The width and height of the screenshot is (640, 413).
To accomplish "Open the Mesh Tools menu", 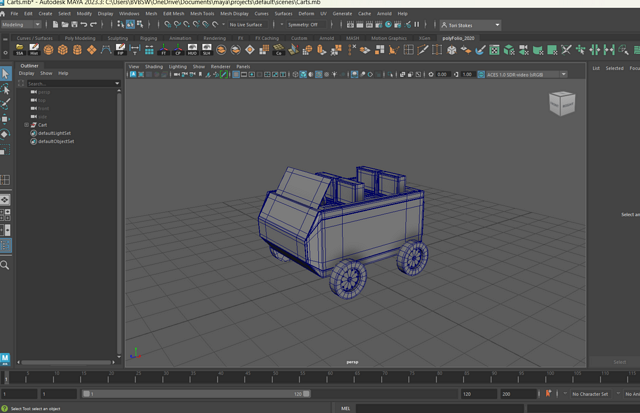I will click(x=202, y=13).
